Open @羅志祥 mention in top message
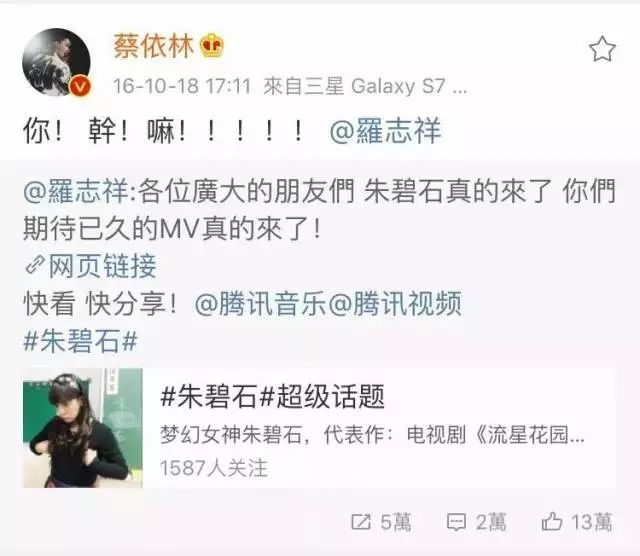This screenshot has width=640, height=556. pos(385,131)
